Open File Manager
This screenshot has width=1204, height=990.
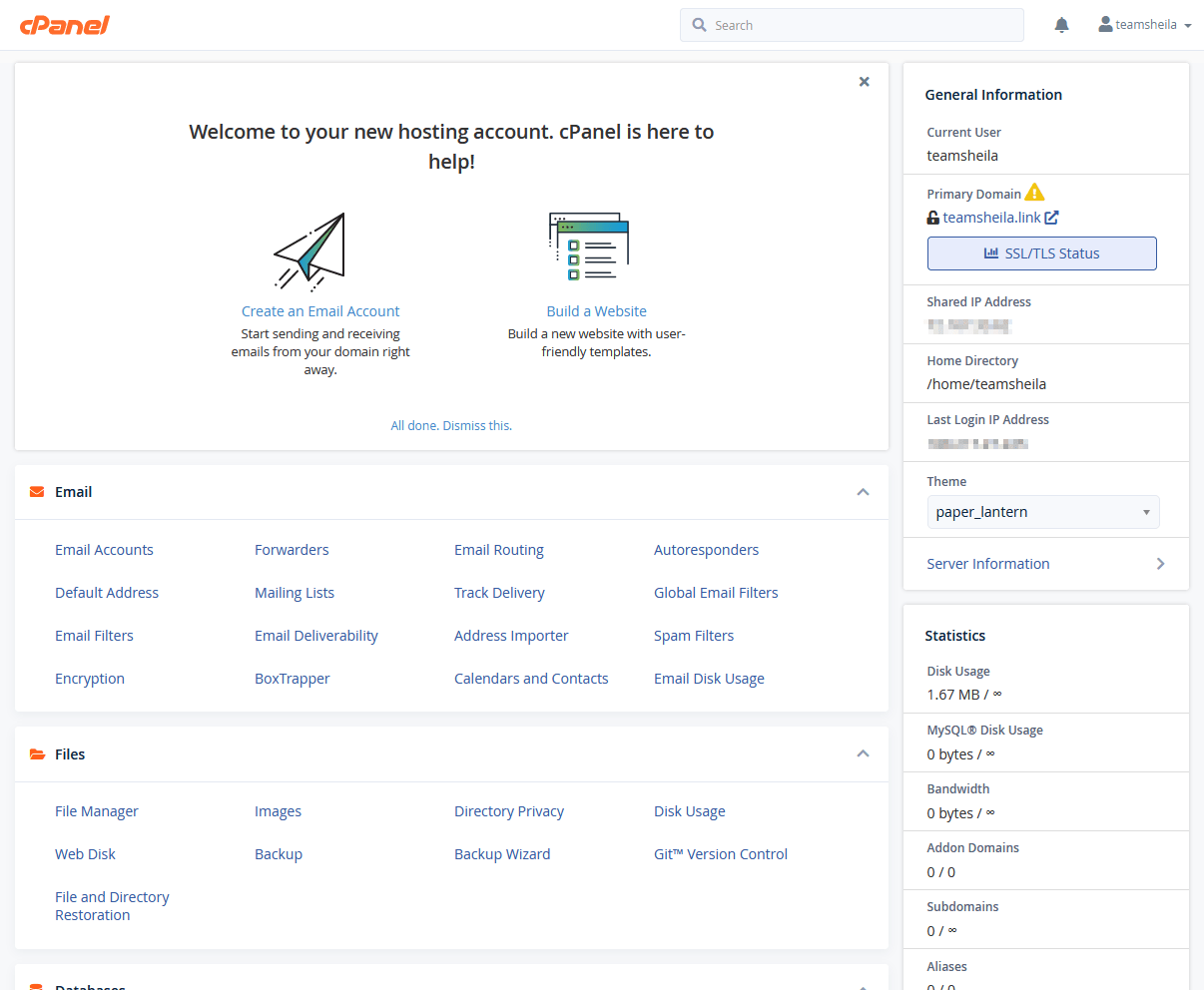pos(97,811)
